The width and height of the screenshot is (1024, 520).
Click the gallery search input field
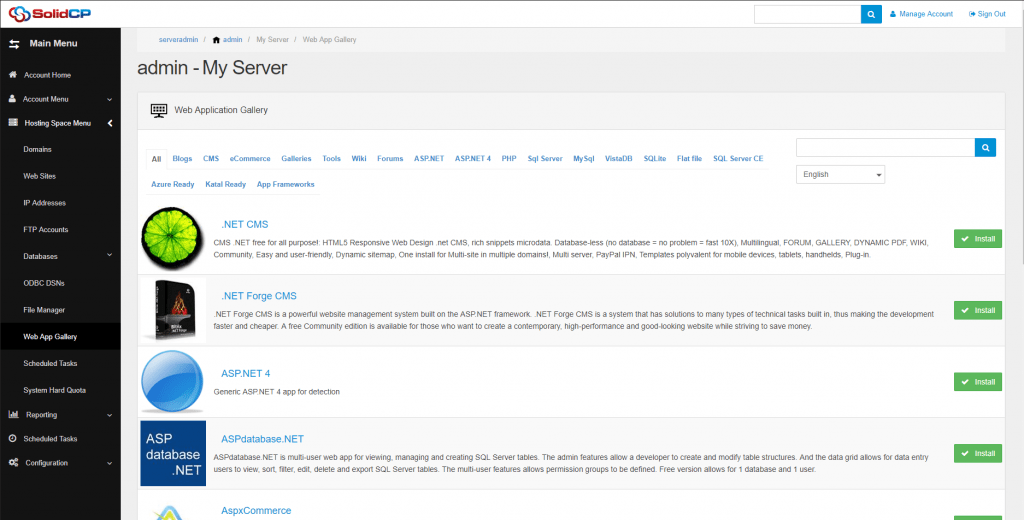click(885, 148)
